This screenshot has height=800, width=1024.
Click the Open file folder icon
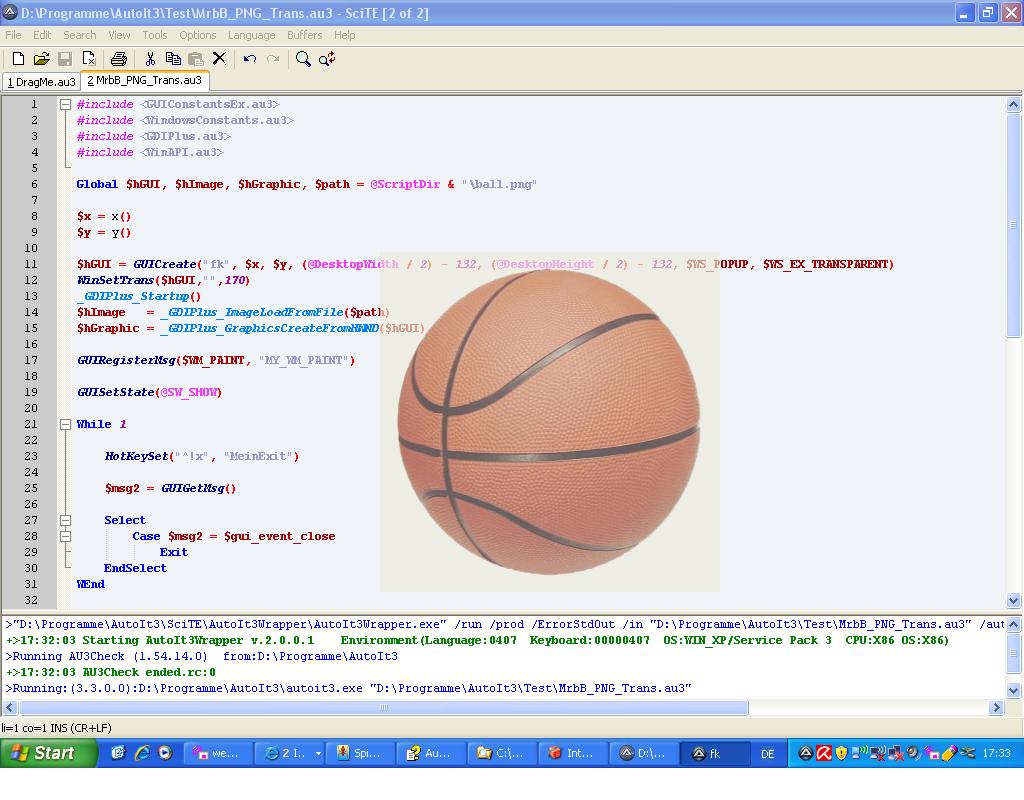coord(41,59)
